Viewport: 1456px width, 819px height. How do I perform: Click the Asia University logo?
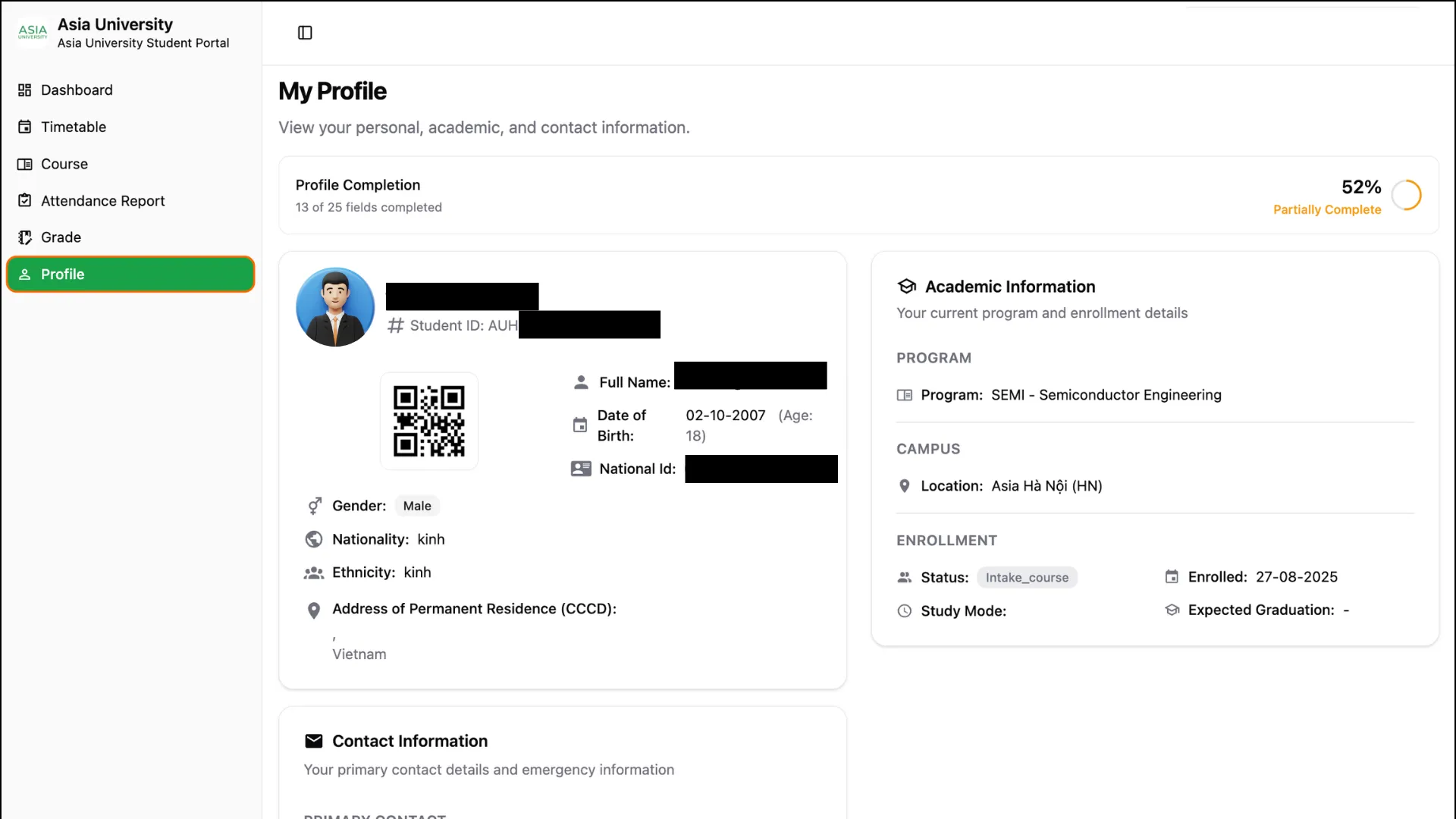click(32, 32)
